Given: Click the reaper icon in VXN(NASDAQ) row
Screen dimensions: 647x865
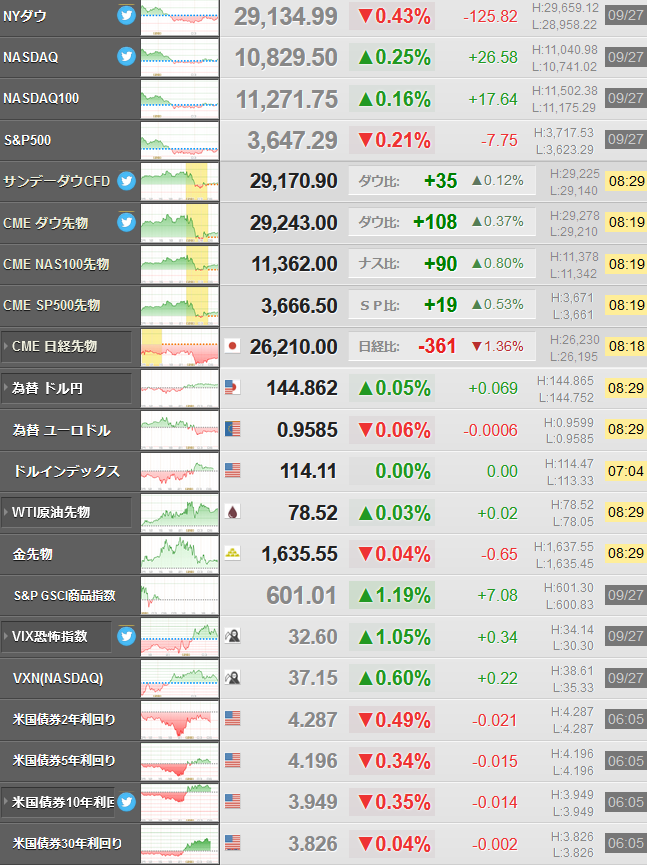Looking at the screenshot, I should [232, 677].
